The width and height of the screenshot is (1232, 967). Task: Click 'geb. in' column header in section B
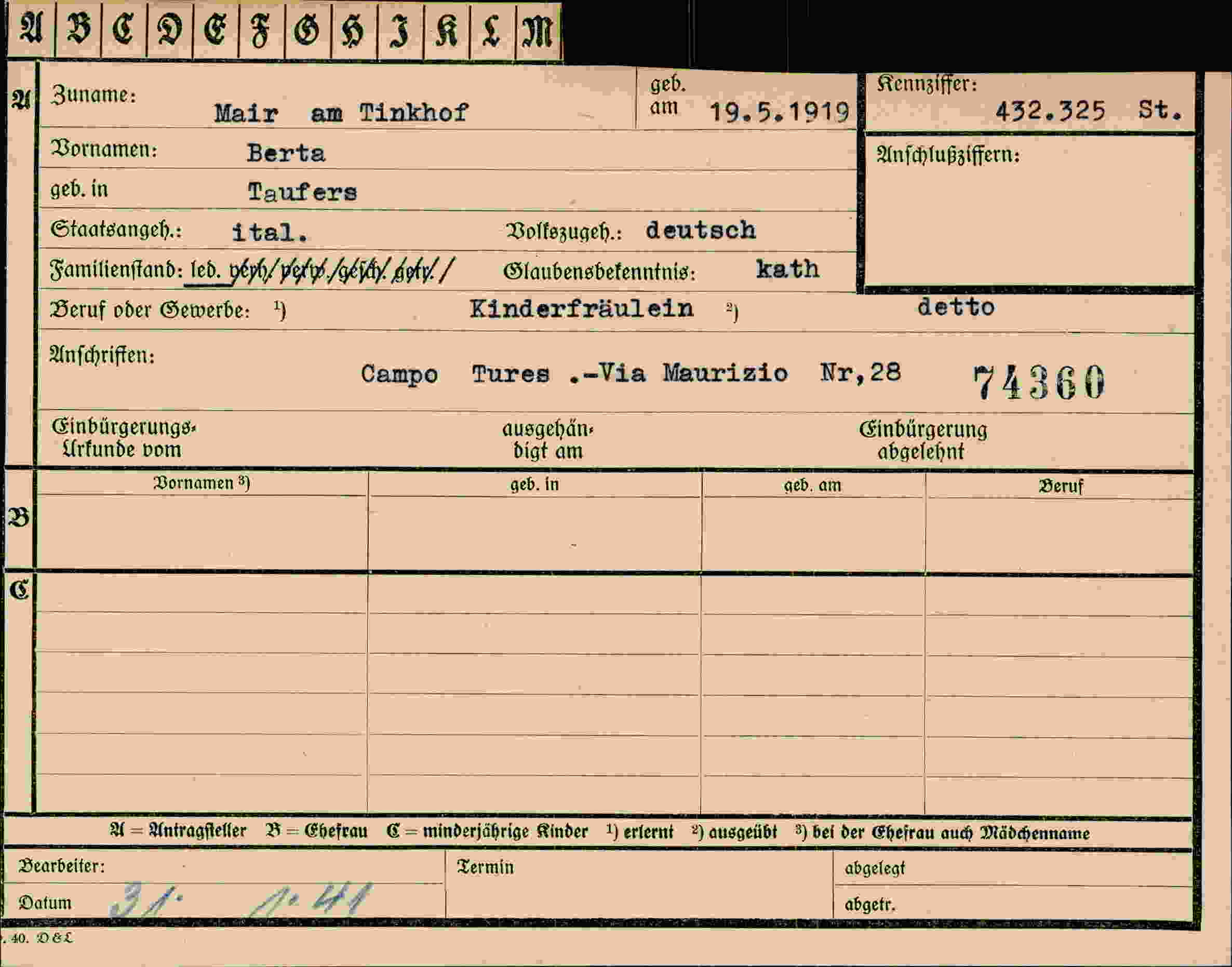coord(534,485)
